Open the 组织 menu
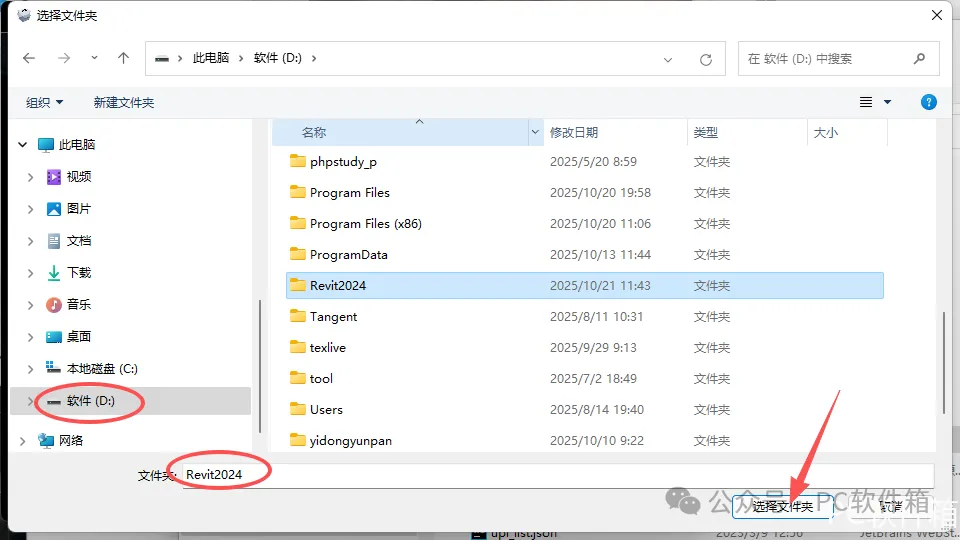This screenshot has width=960, height=540. 44,102
